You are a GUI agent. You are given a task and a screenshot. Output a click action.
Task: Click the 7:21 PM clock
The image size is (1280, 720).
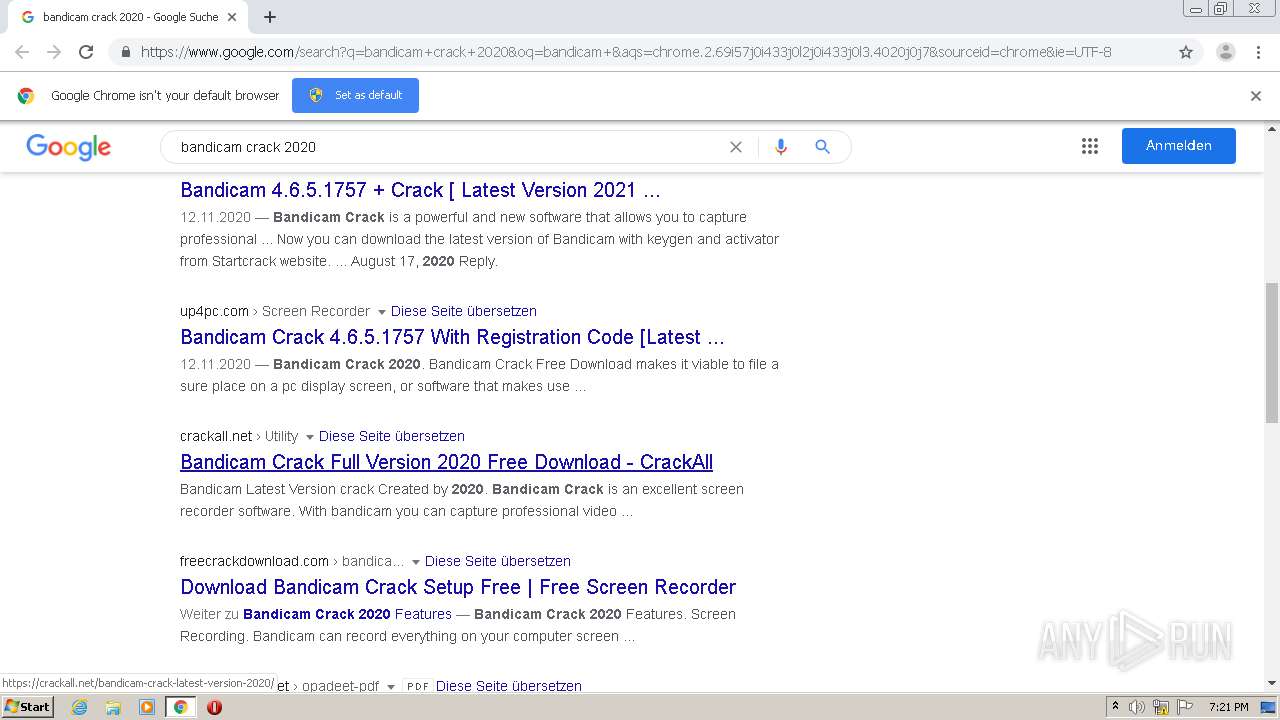click(x=1229, y=707)
